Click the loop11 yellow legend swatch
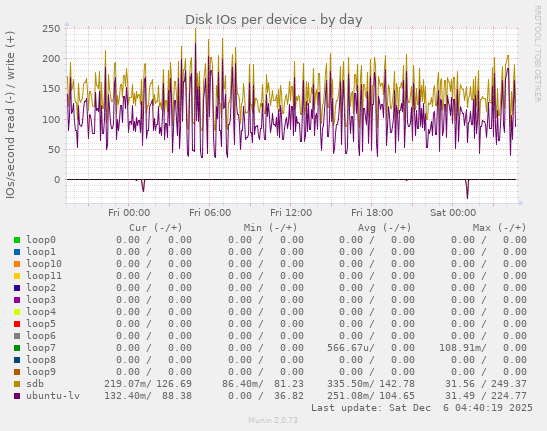The image size is (547, 431). tap(17, 276)
